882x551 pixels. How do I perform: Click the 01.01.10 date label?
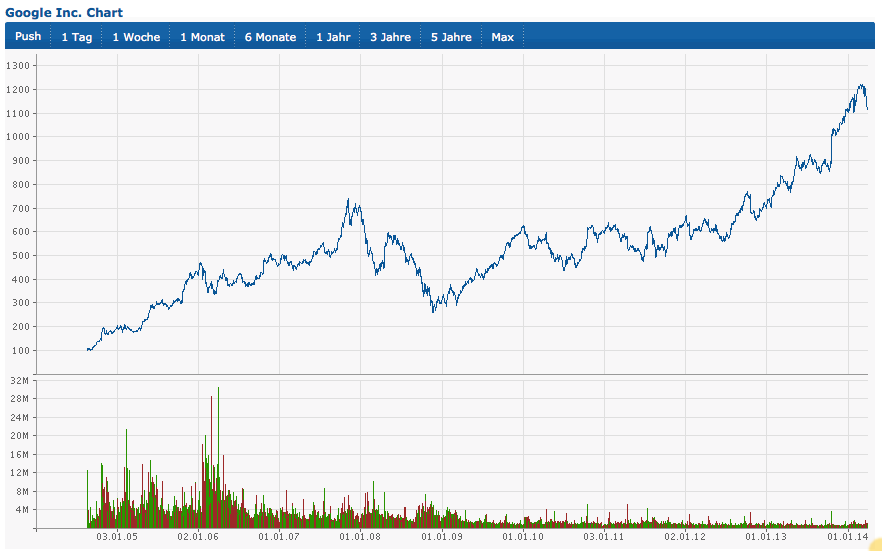pyautogui.click(x=523, y=536)
